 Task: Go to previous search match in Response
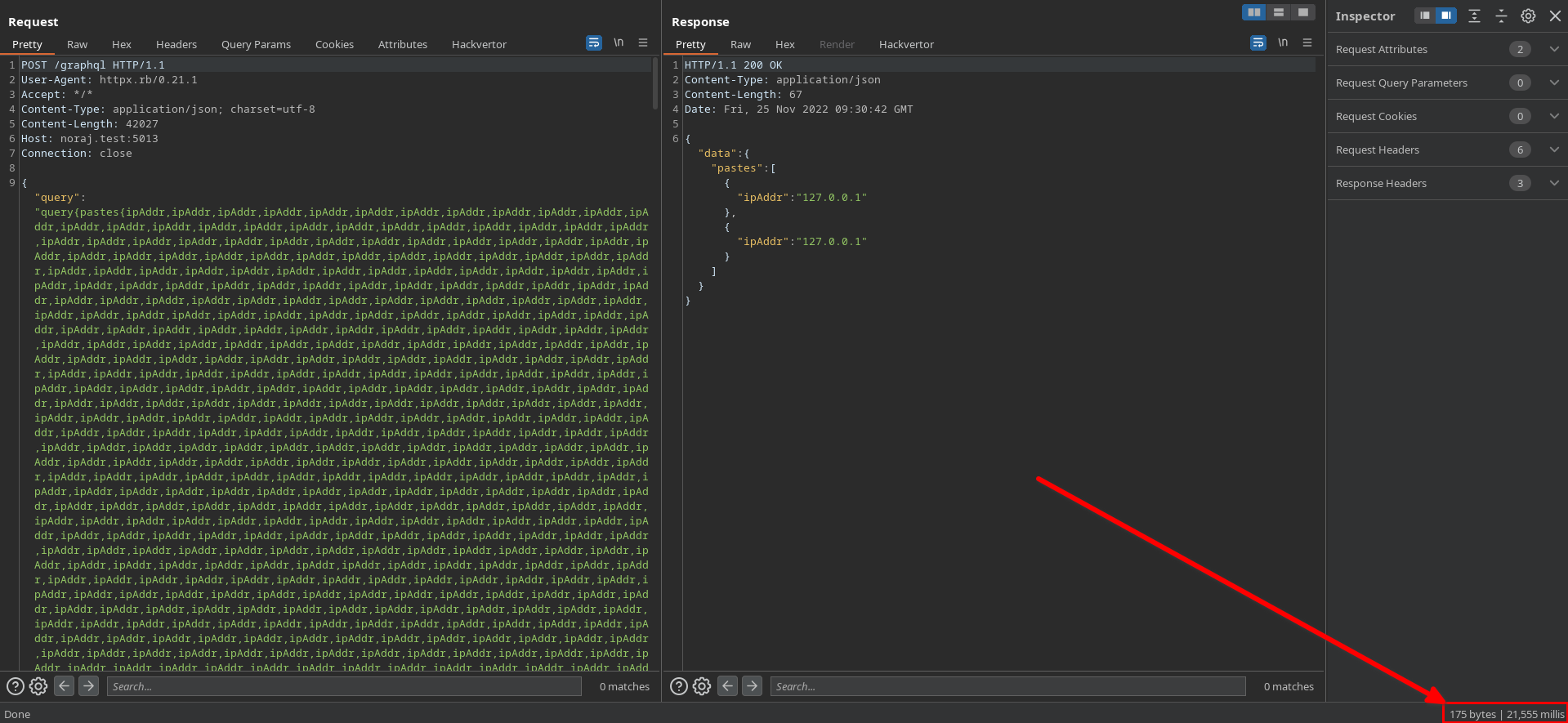click(x=728, y=686)
